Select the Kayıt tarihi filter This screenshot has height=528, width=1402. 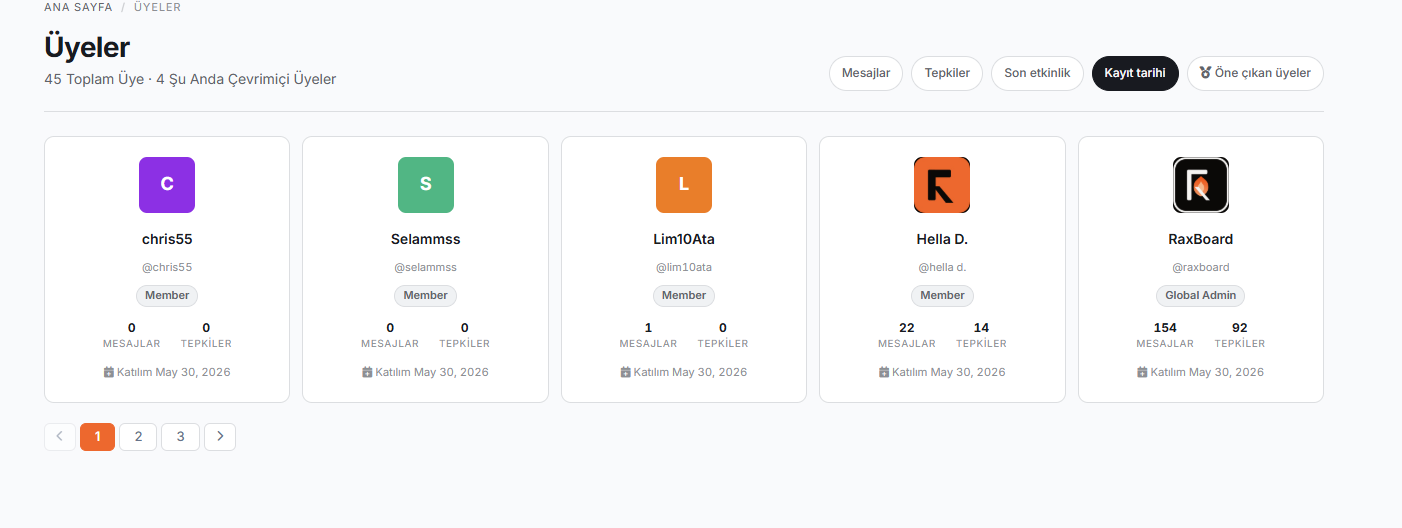click(1135, 73)
